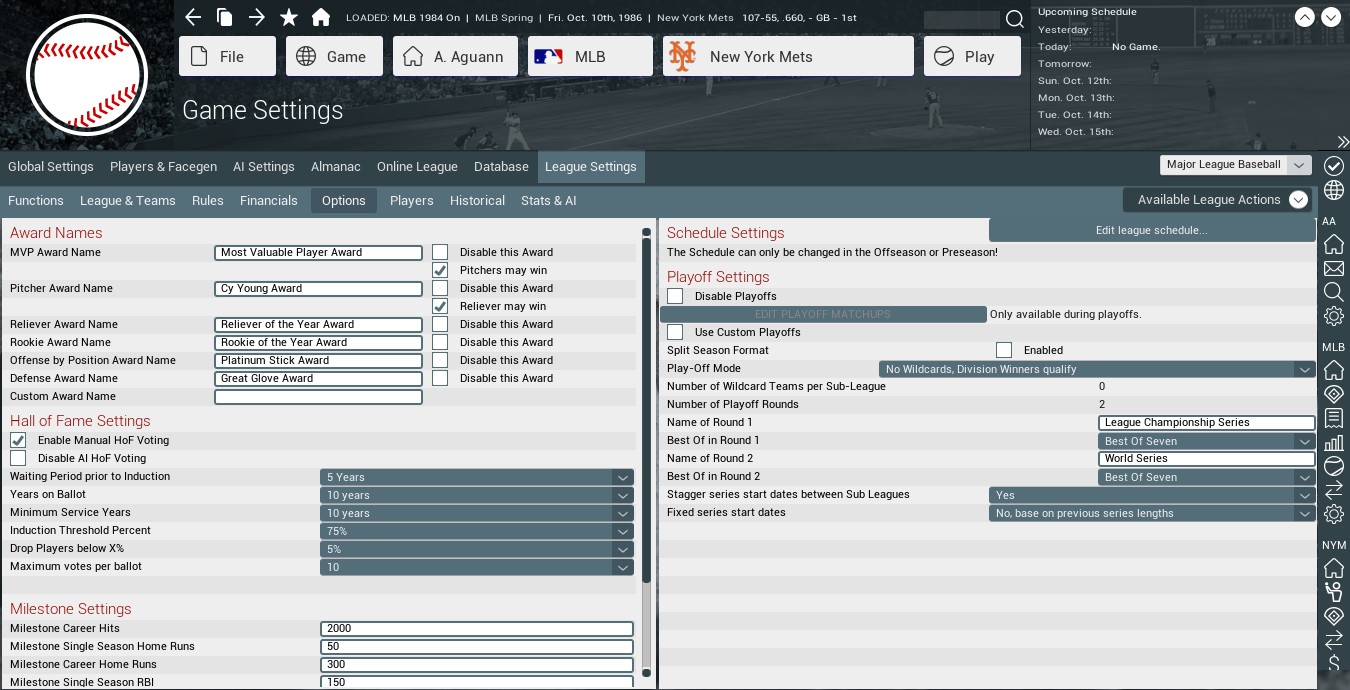Viewport: 1350px width, 690px height.
Task: Check the Disable Playoffs checkbox
Action: point(675,296)
